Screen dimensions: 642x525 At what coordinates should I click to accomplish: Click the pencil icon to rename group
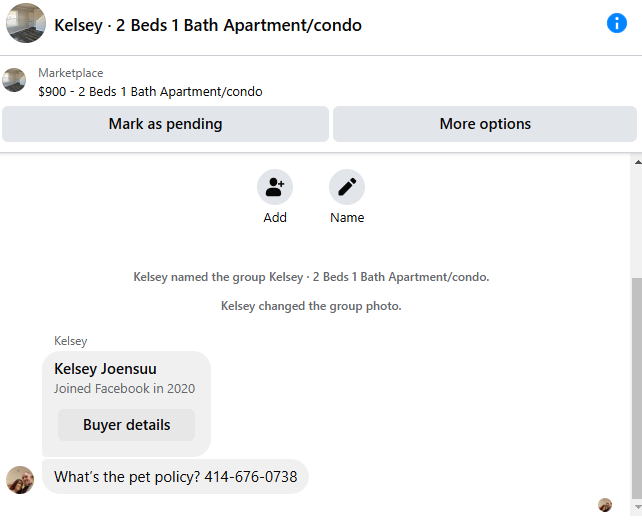point(347,187)
